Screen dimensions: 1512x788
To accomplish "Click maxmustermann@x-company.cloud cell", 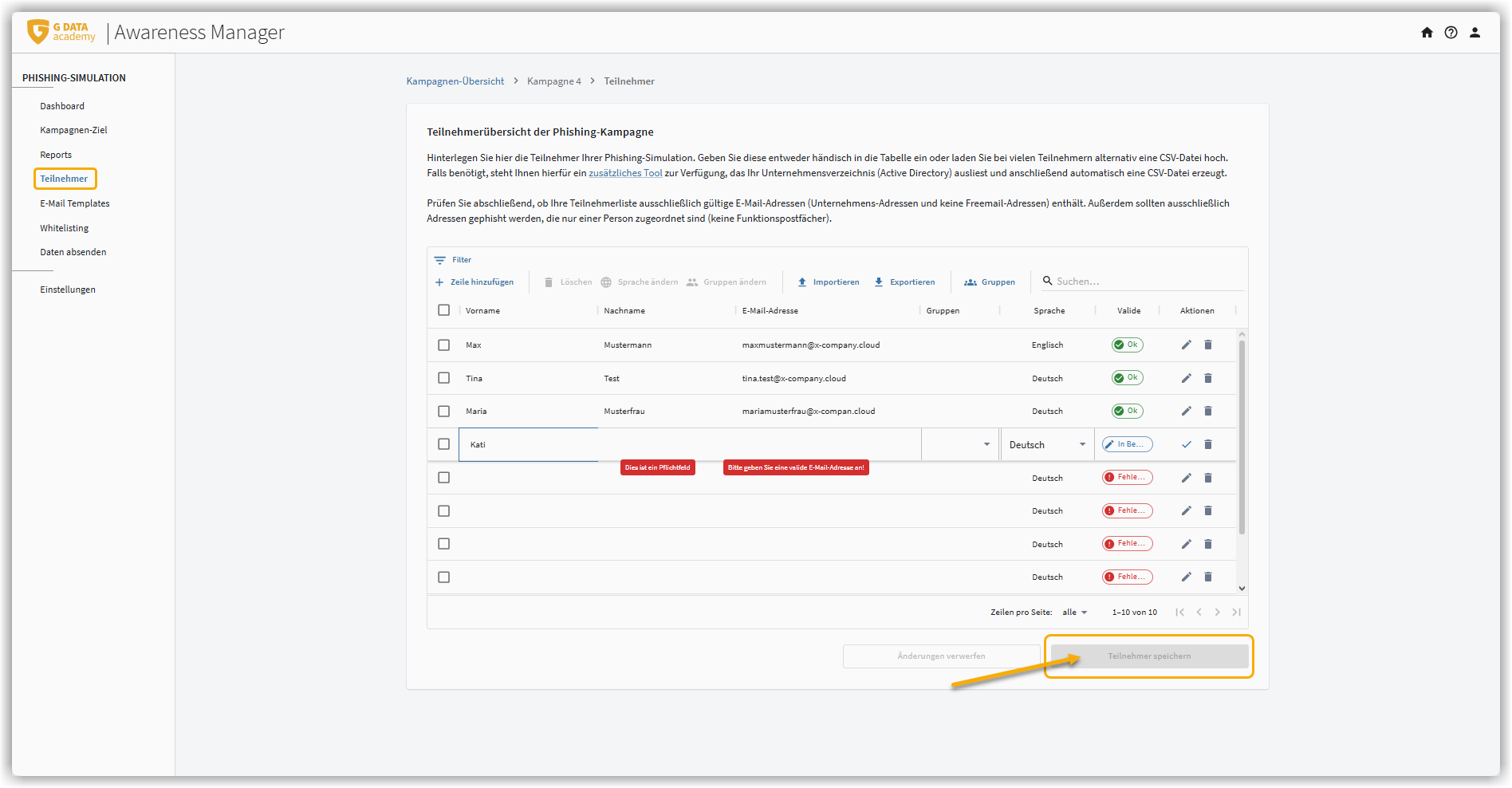I will tap(811, 345).
